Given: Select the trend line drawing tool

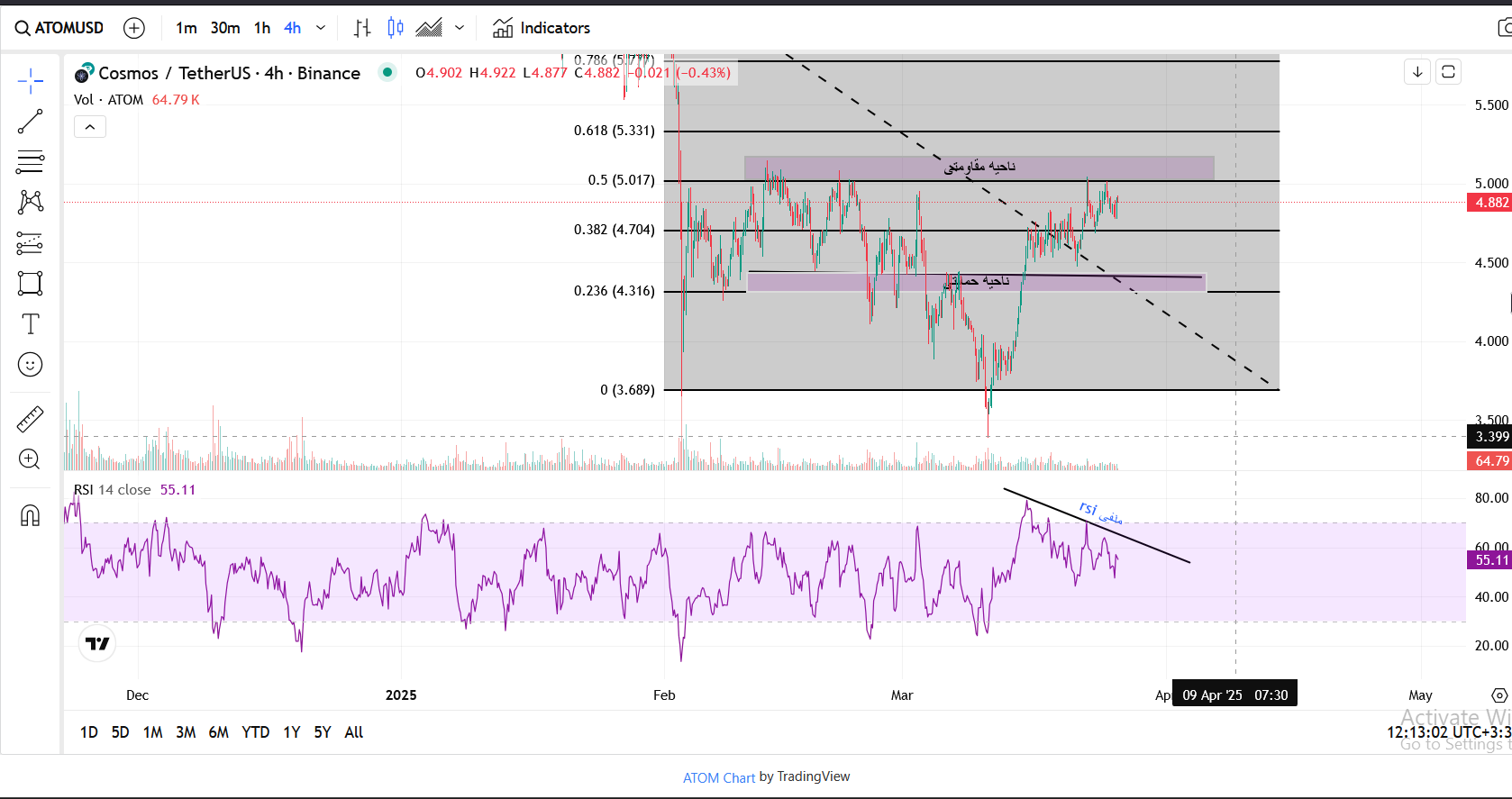Looking at the screenshot, I should pos(30,122).
